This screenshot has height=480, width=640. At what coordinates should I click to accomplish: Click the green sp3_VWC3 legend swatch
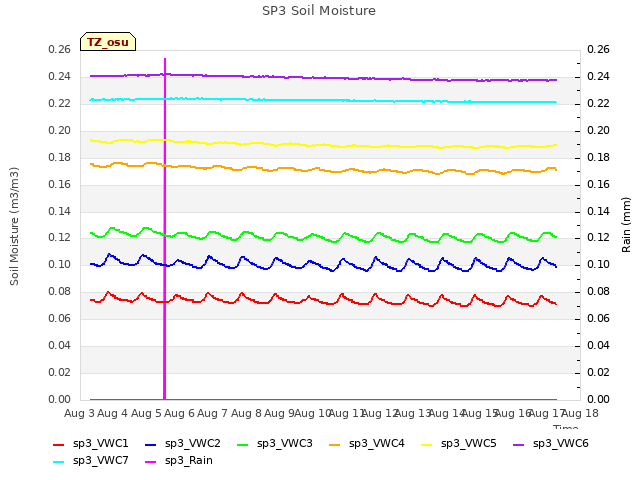[x=243, y=445]
